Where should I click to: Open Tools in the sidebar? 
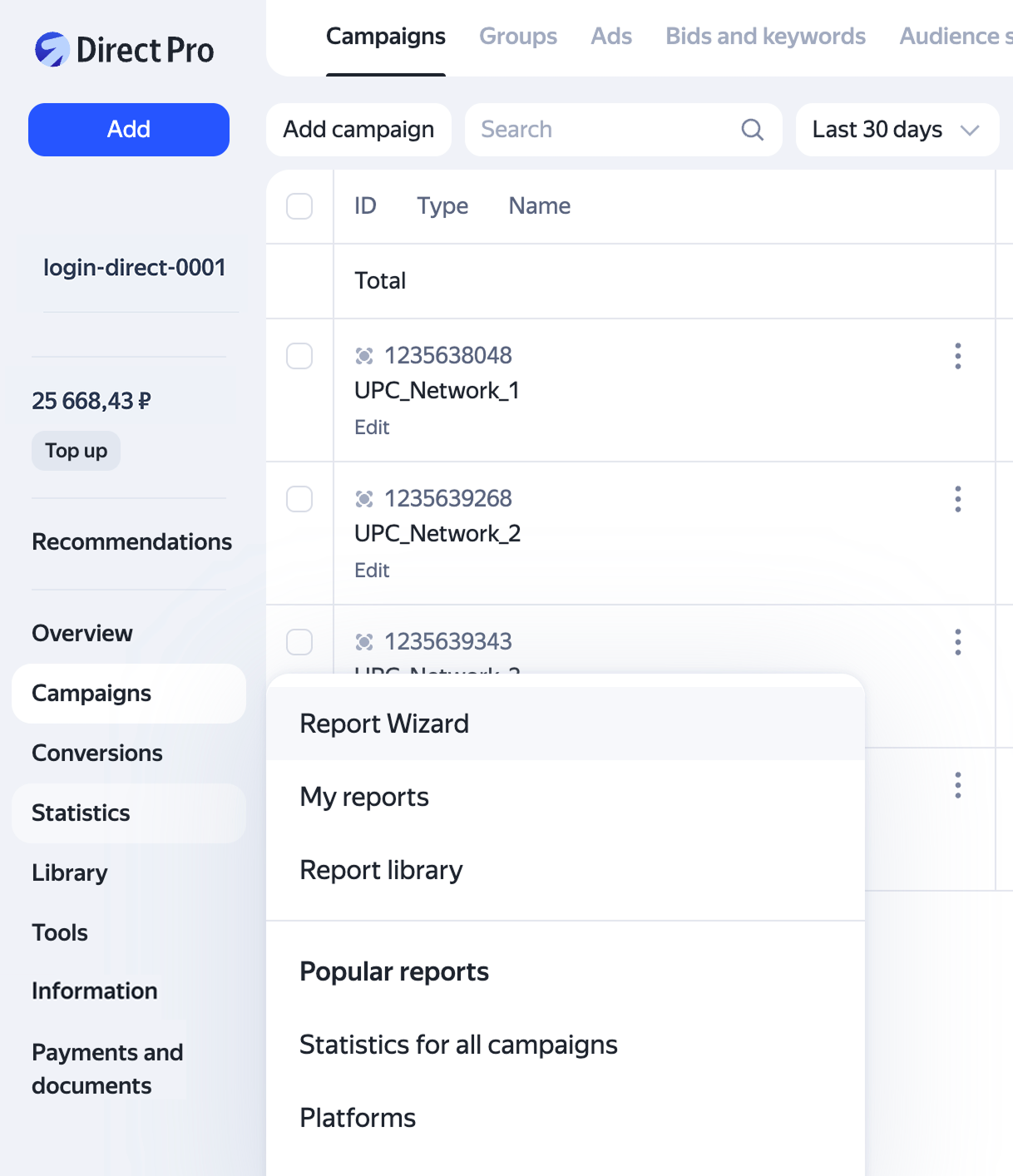click(x=60, y=933)
